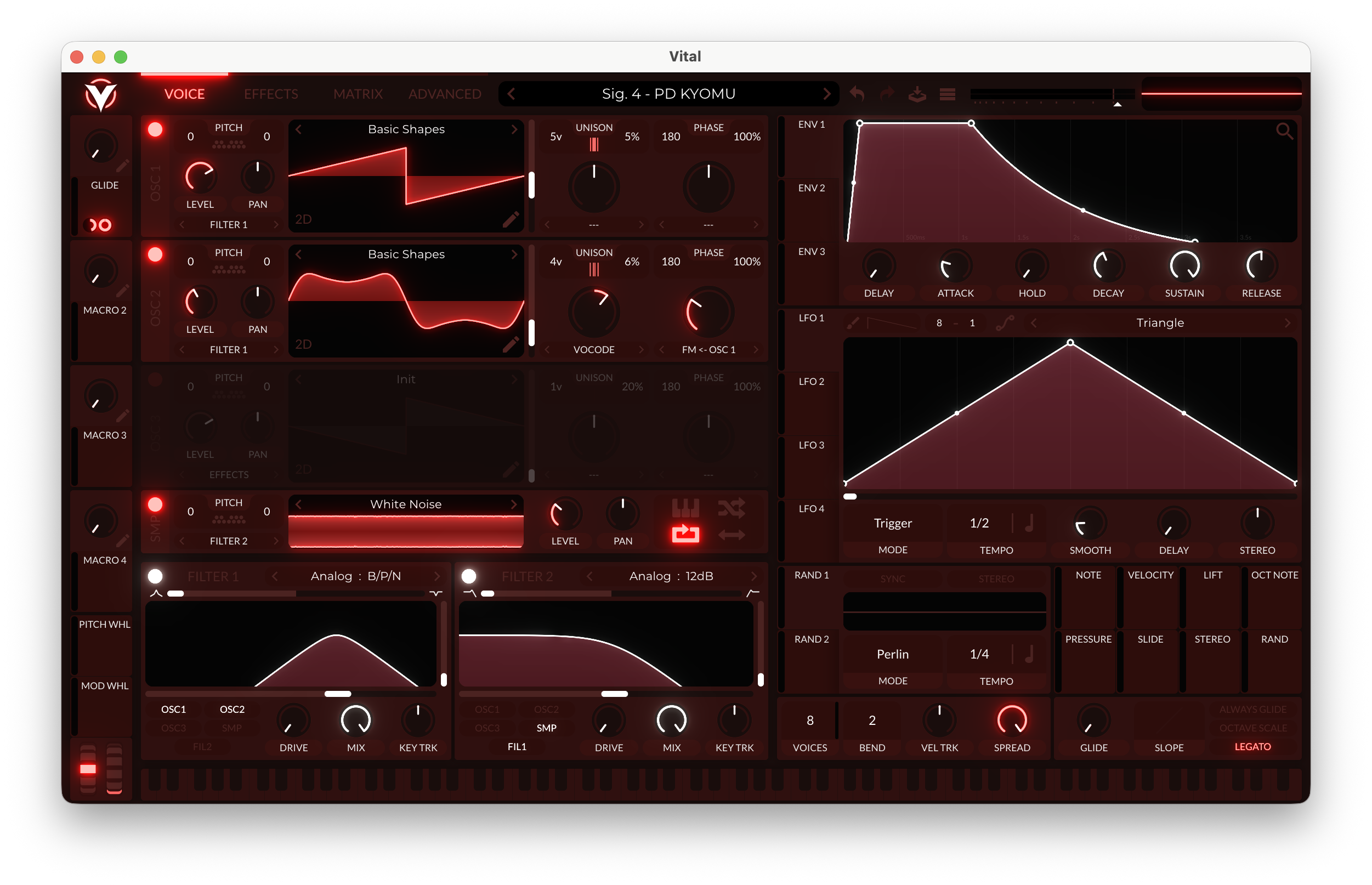1372x885 pixels.
Task: Disable oscillator 1 power button
Action: [x=155, y=129]
